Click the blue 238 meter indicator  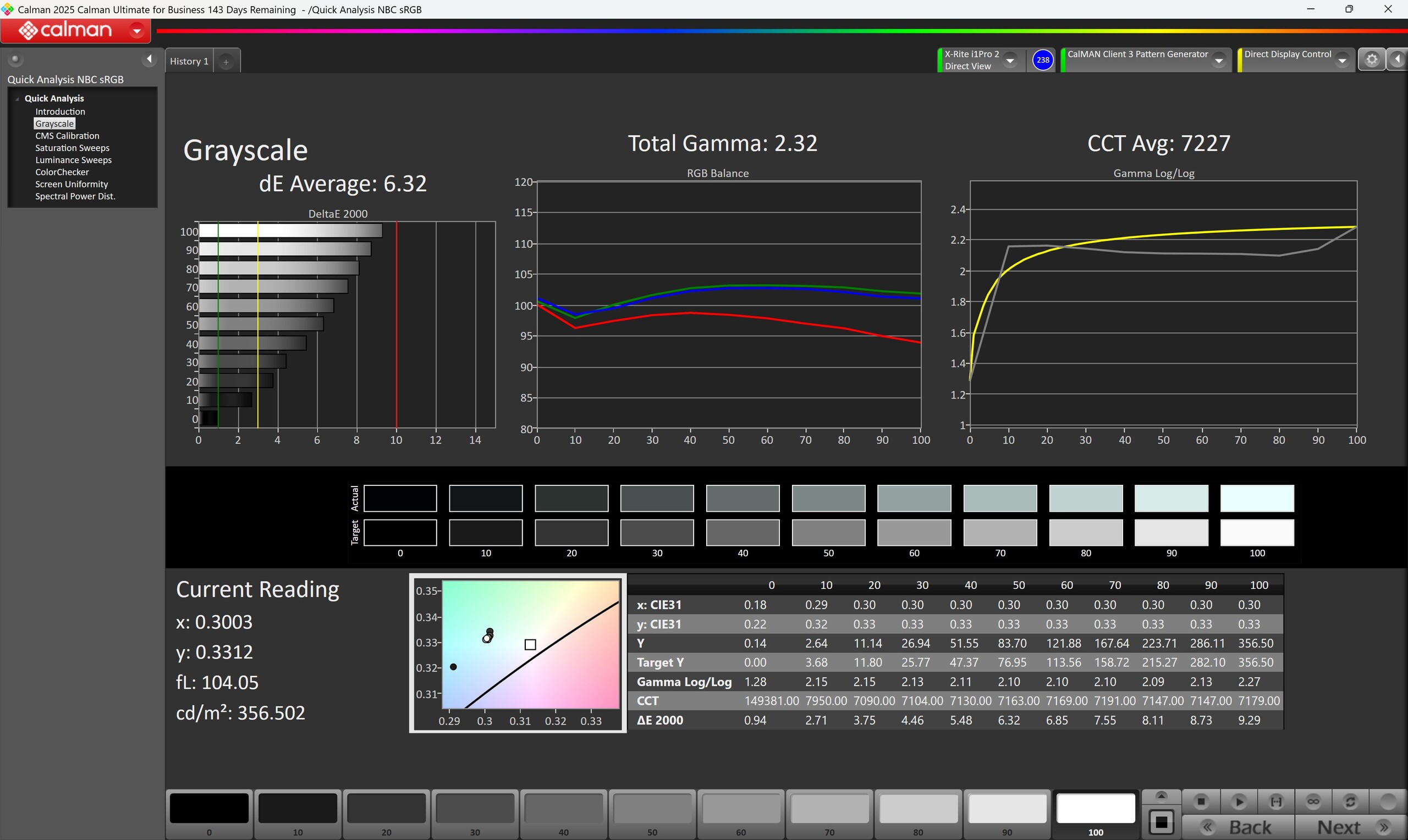pyautogui.click(x=1042, y=60)
